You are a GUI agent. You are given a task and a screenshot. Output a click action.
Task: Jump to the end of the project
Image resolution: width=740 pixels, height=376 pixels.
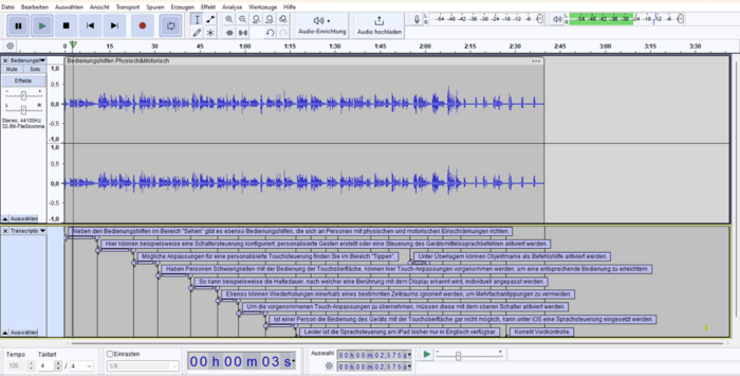click(114, 26)
